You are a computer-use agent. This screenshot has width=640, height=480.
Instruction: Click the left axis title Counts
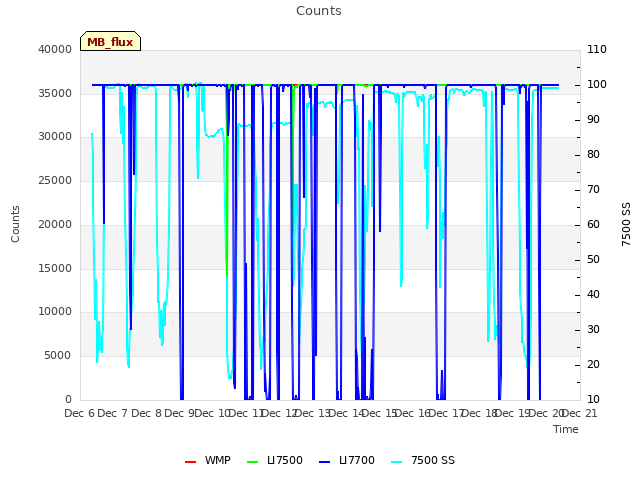click(16, 224)
